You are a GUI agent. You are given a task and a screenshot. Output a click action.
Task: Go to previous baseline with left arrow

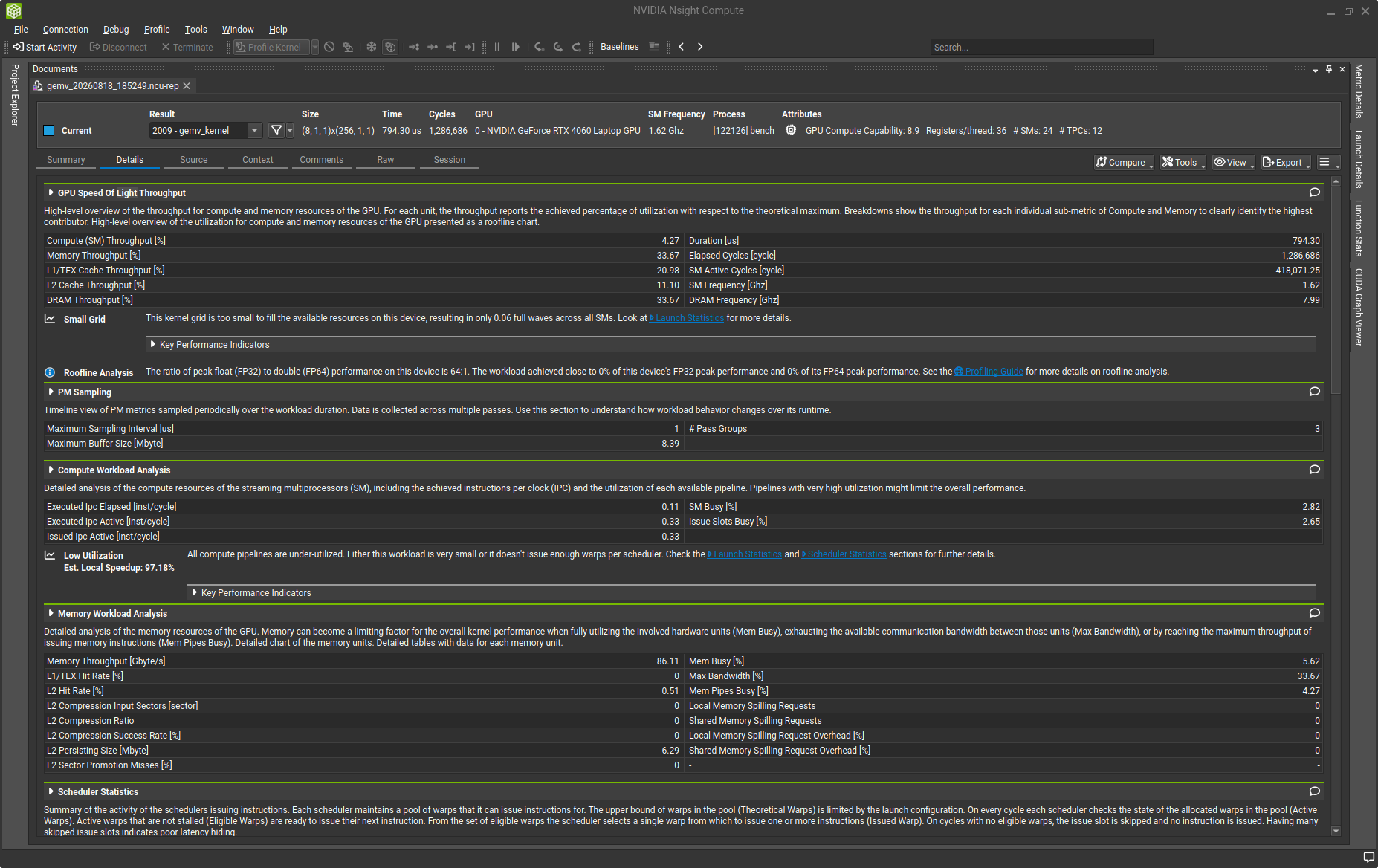click(681, 47)
